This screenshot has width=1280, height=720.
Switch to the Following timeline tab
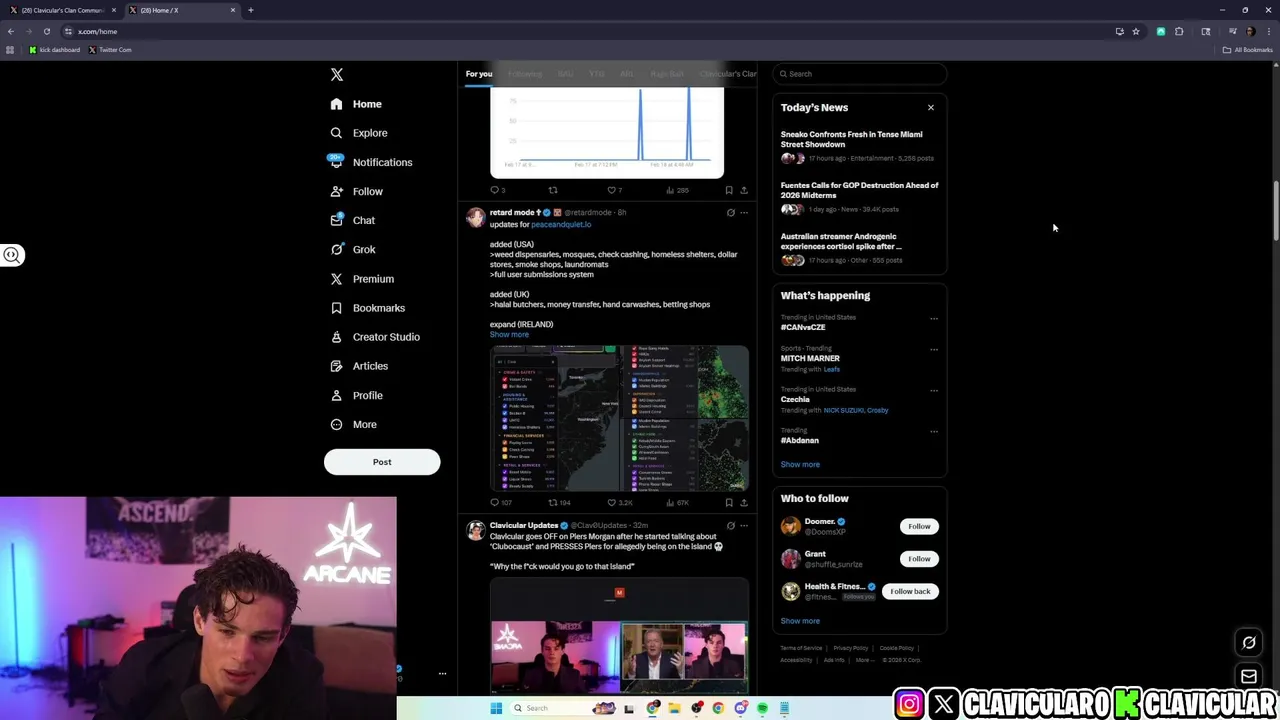525,74
